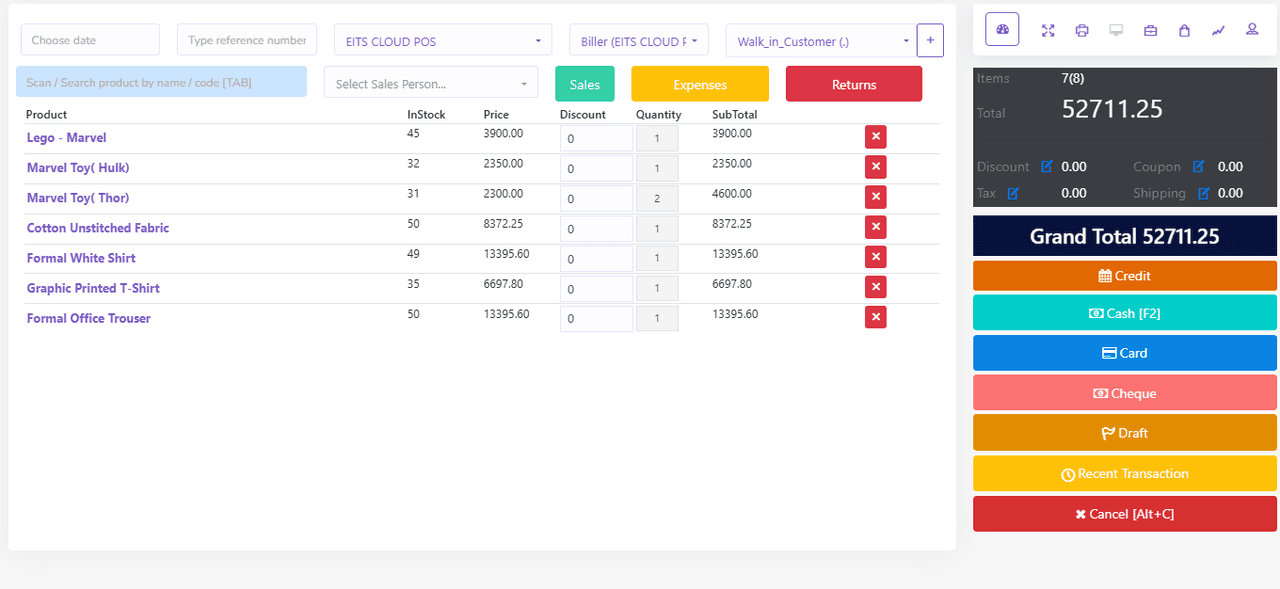Open the Formal Office Trouser product link
The height and width of the screenshot is (589, 1280).
[89, 318]
